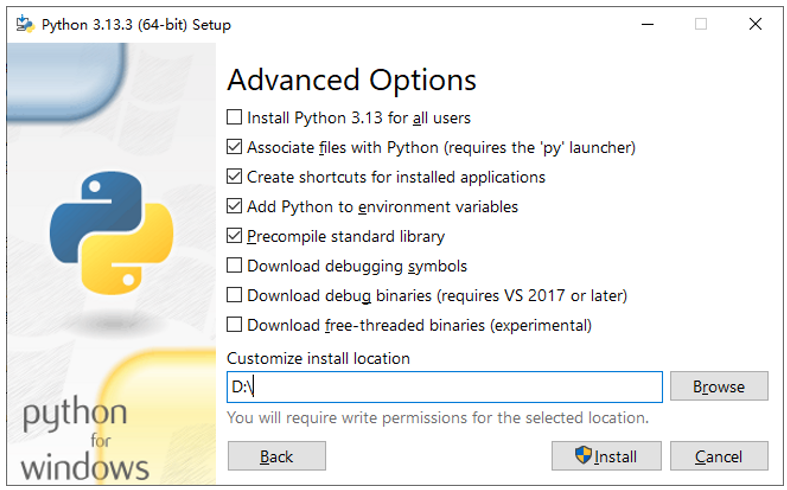Click the Python installer icon in title bar
The height and width of the screenshot is (490, 787).
(x=25, y=24)
